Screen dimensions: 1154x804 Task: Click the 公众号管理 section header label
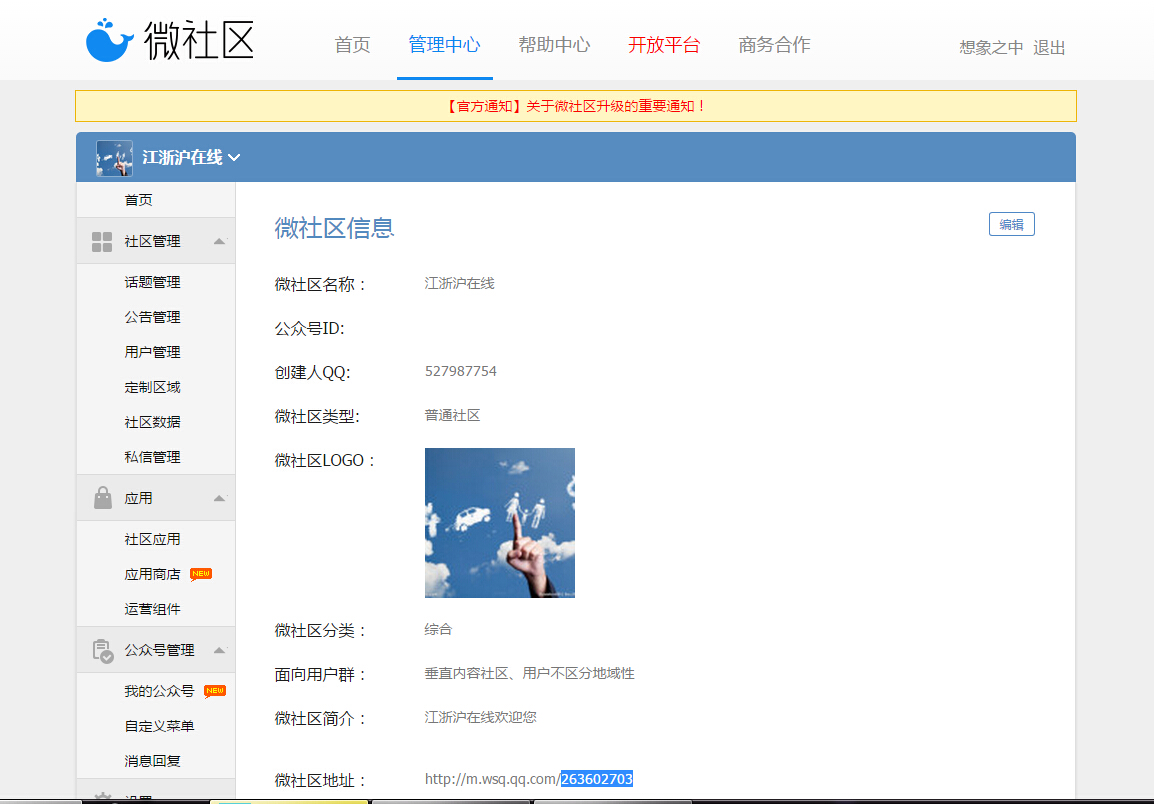(x=159, y=651)
